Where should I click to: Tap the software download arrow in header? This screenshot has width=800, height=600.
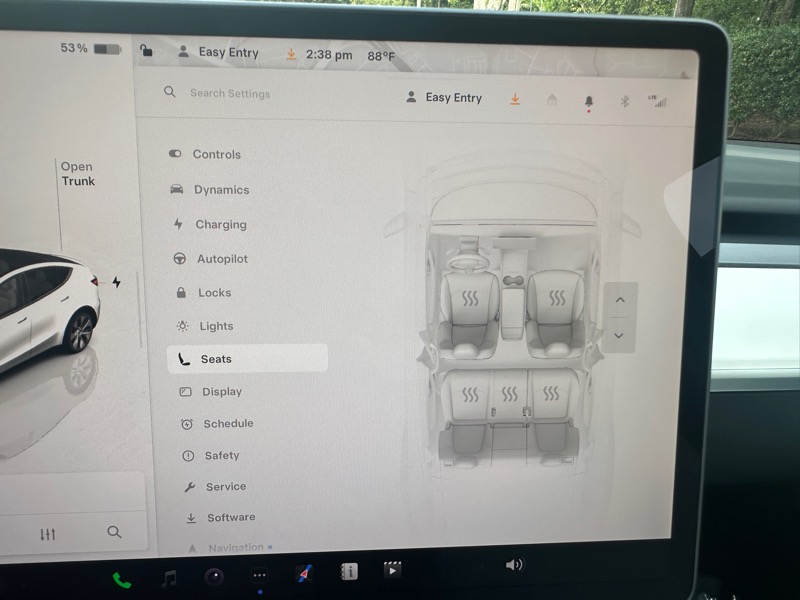point(515,98)
